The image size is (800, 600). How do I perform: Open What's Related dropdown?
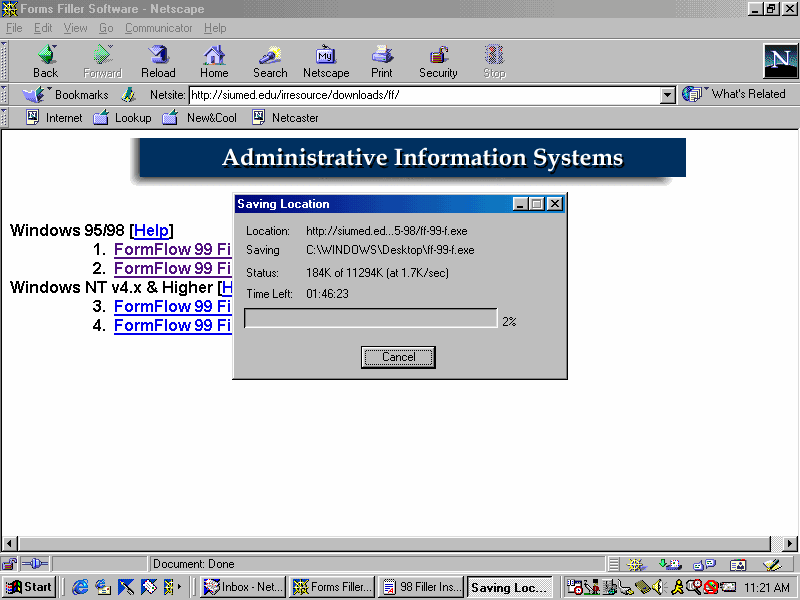735,94
